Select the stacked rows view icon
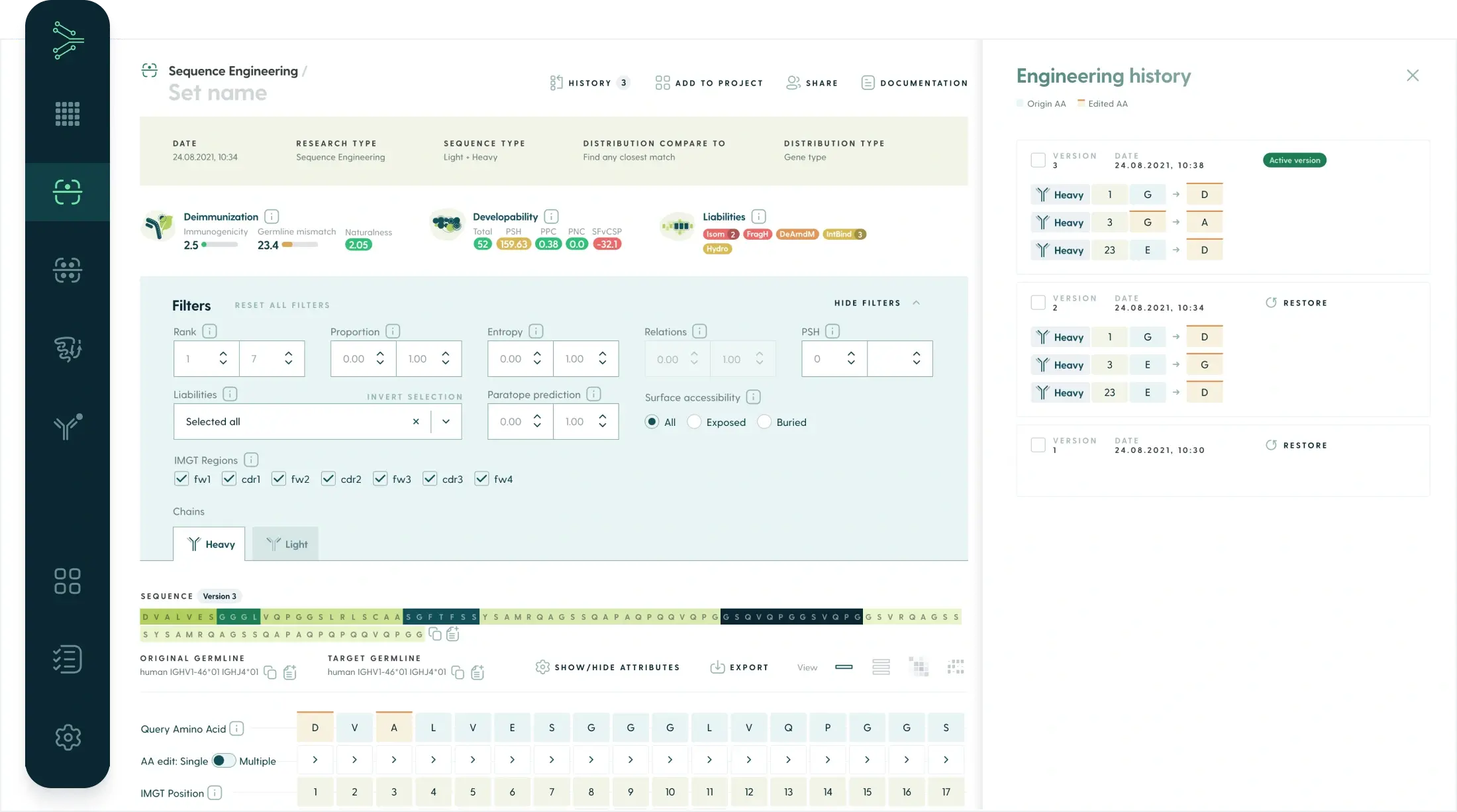 pos(881,667)
